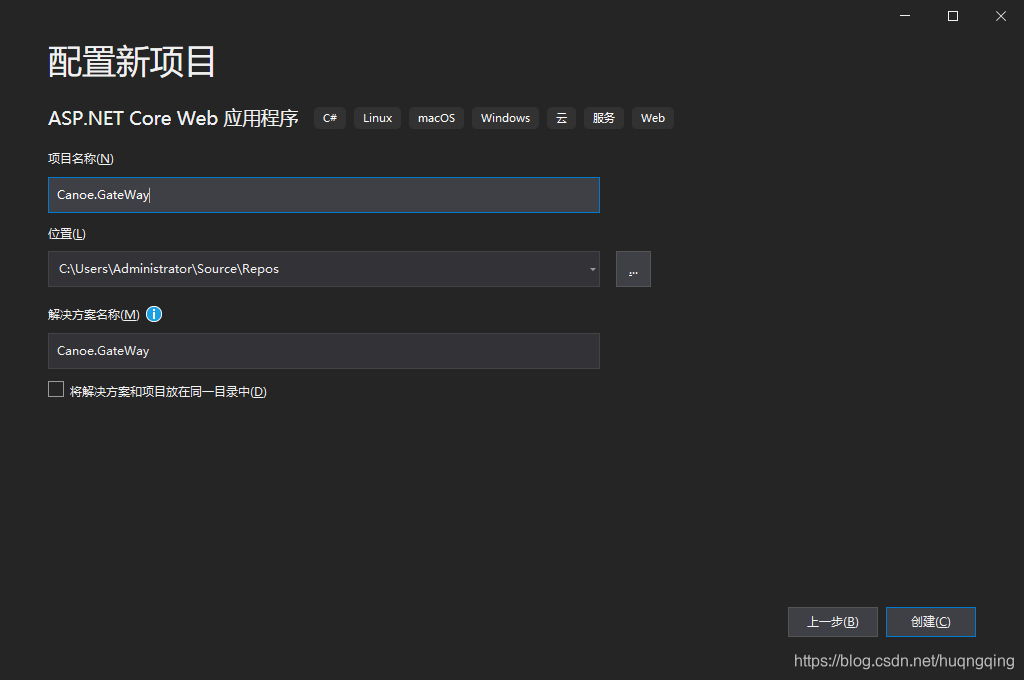Click the 解决方案名称(M) label
Viewport: 1024px width, 680px height.
94,315
